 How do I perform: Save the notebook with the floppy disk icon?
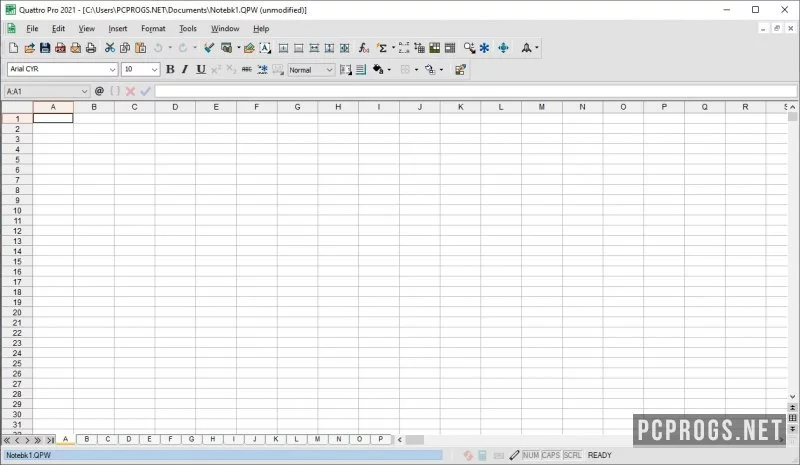click(x=45, y=48)
